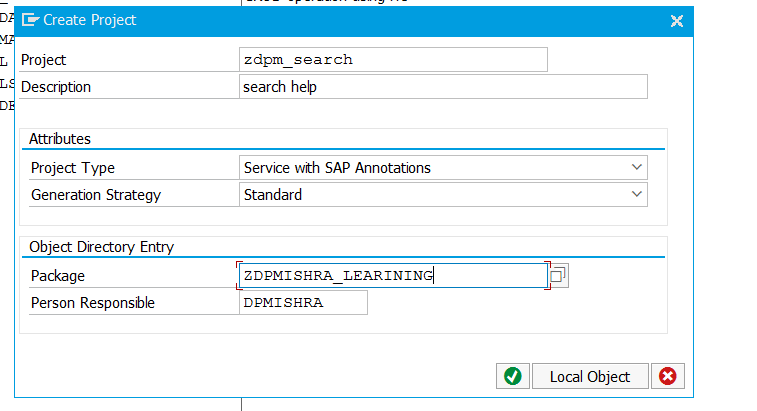Open Package value help icon

tap(559, 275)
